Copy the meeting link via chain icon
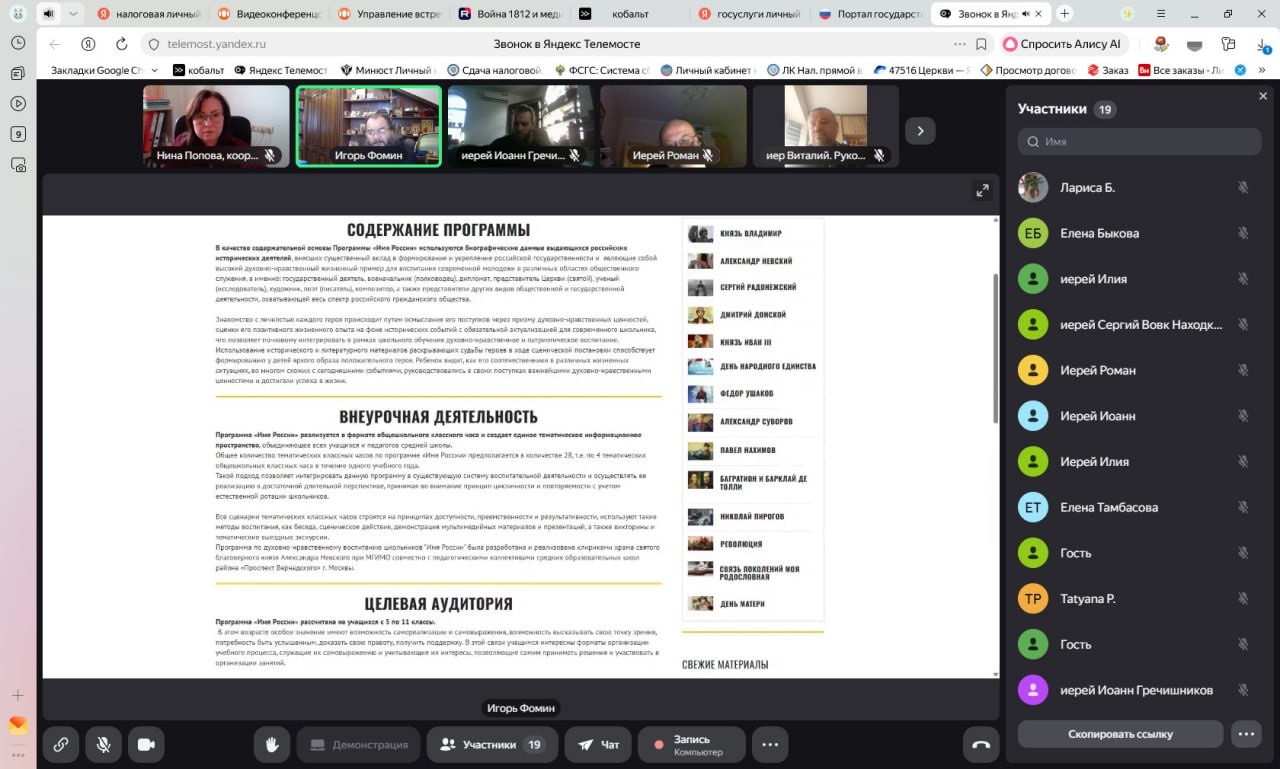This screenshot has height=769, width=1280. point(61,744)
